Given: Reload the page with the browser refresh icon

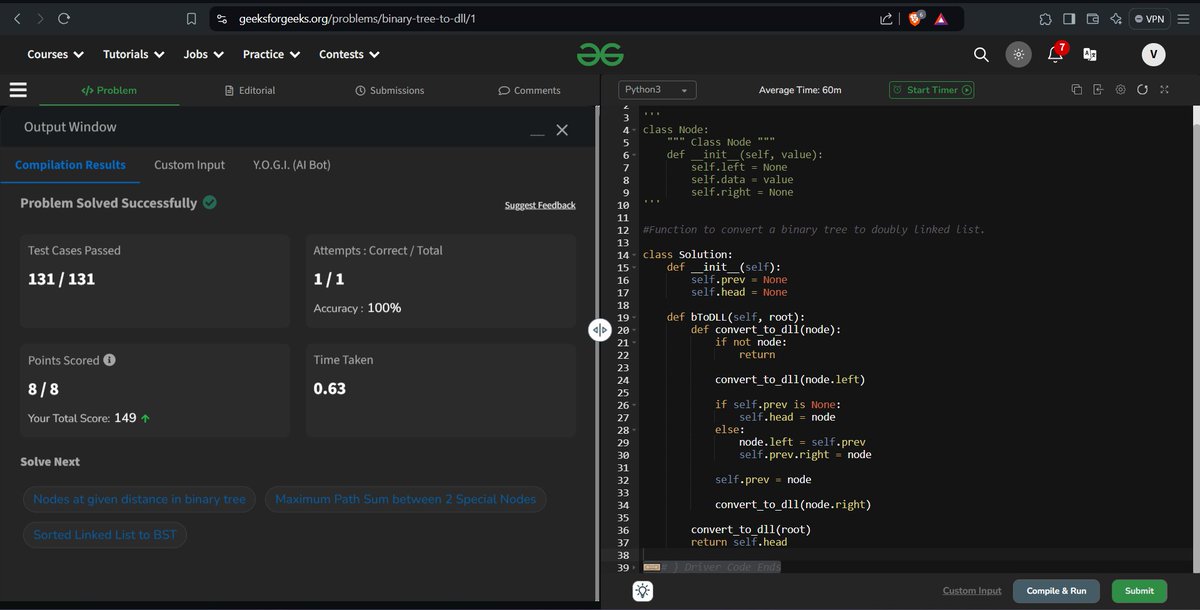Looking at the screenshot, I should 64,18.
